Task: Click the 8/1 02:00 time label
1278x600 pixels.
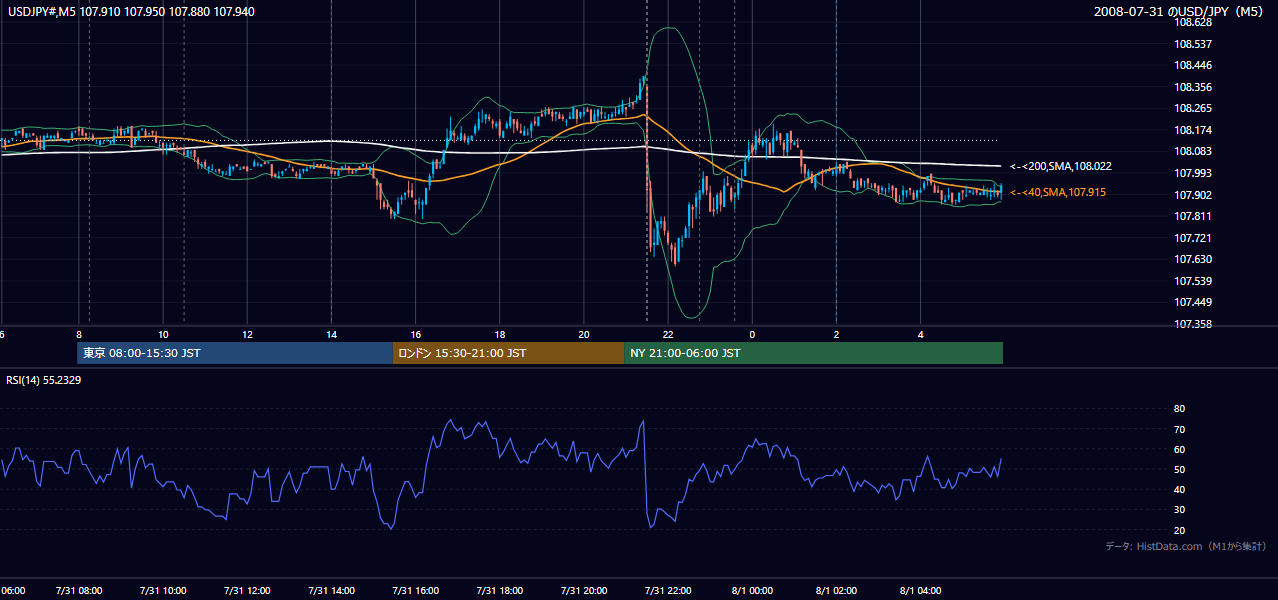Action: click(836, 590)
